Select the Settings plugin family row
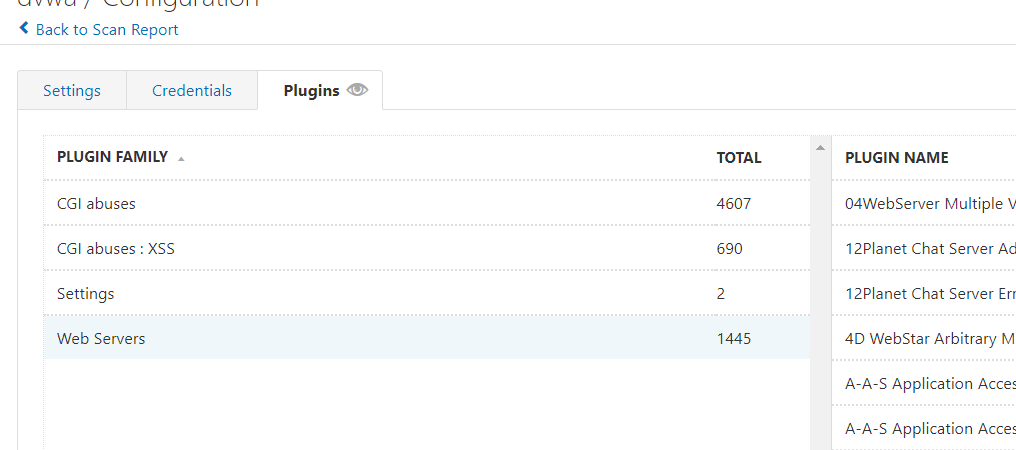This screenshot has width=1016, height=450. point(427,293)
